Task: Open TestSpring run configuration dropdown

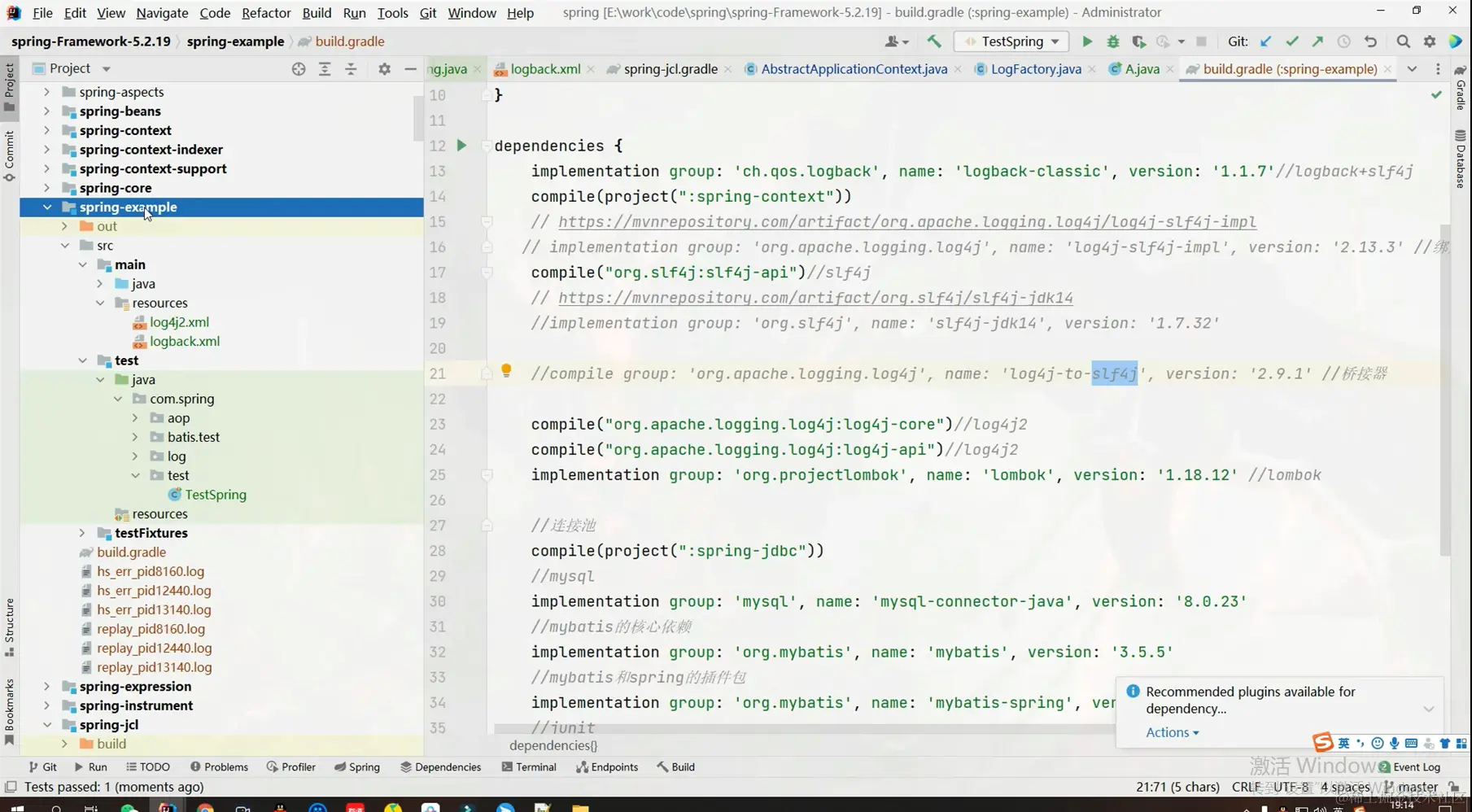Action: (1012, 41)
